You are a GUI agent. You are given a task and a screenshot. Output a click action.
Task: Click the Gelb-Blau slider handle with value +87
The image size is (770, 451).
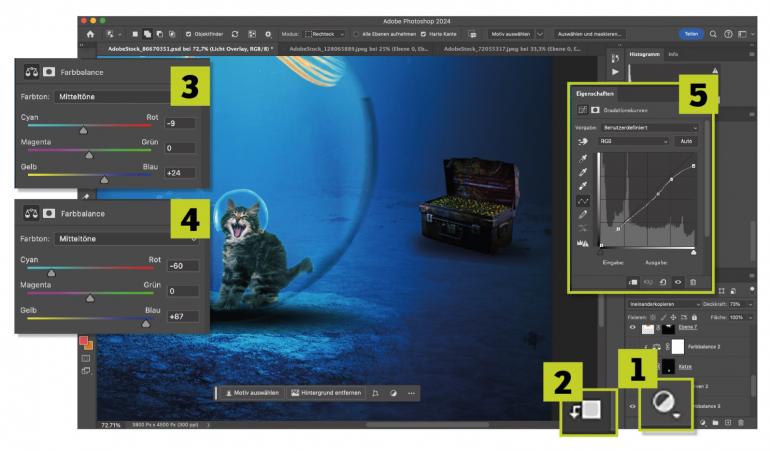tap(146, 324)
